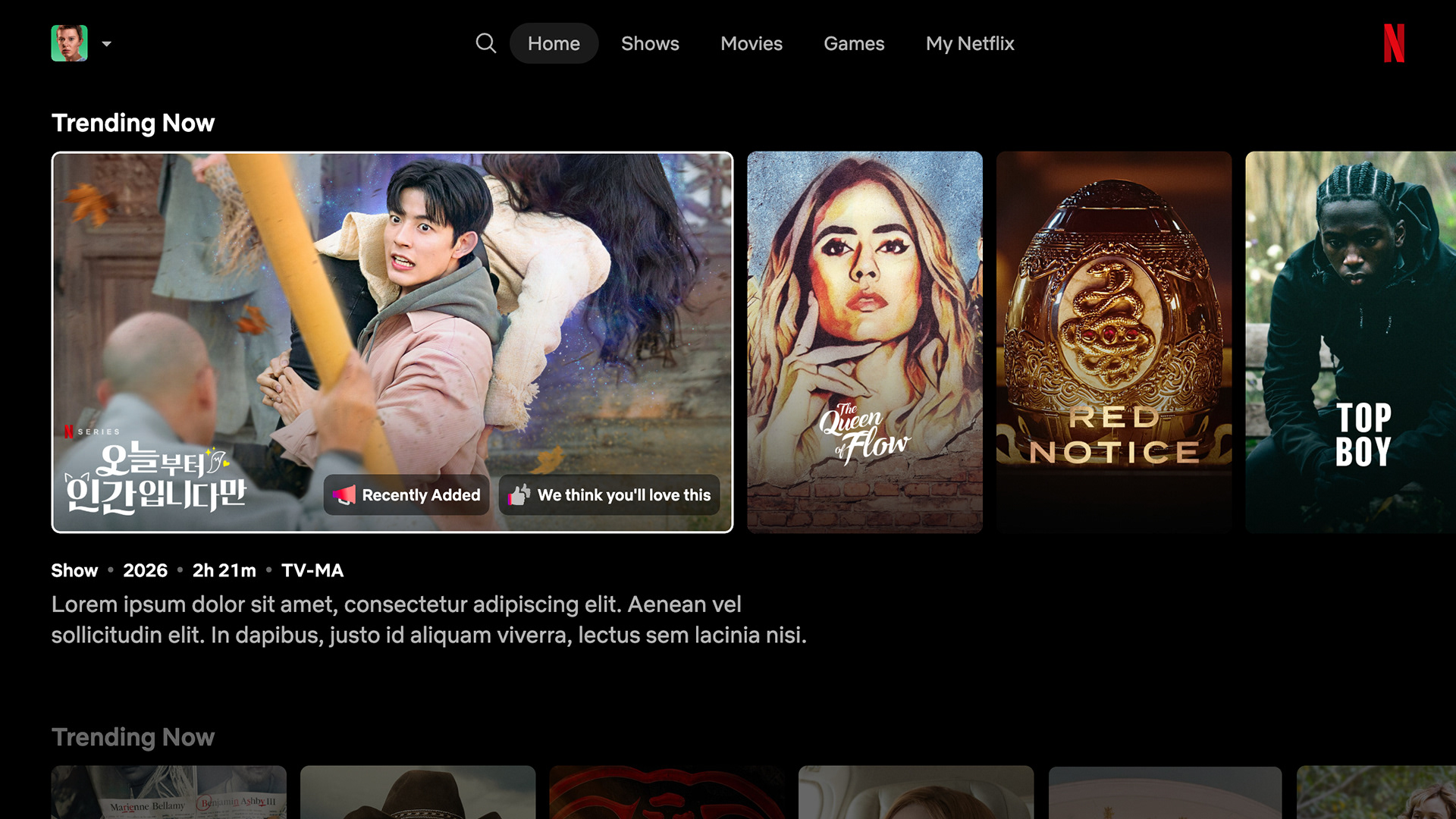This screenshot has height=819, width=1456.
Task: Click the thumbs-up recommendation icon
Action: click(x=519, y=495)
